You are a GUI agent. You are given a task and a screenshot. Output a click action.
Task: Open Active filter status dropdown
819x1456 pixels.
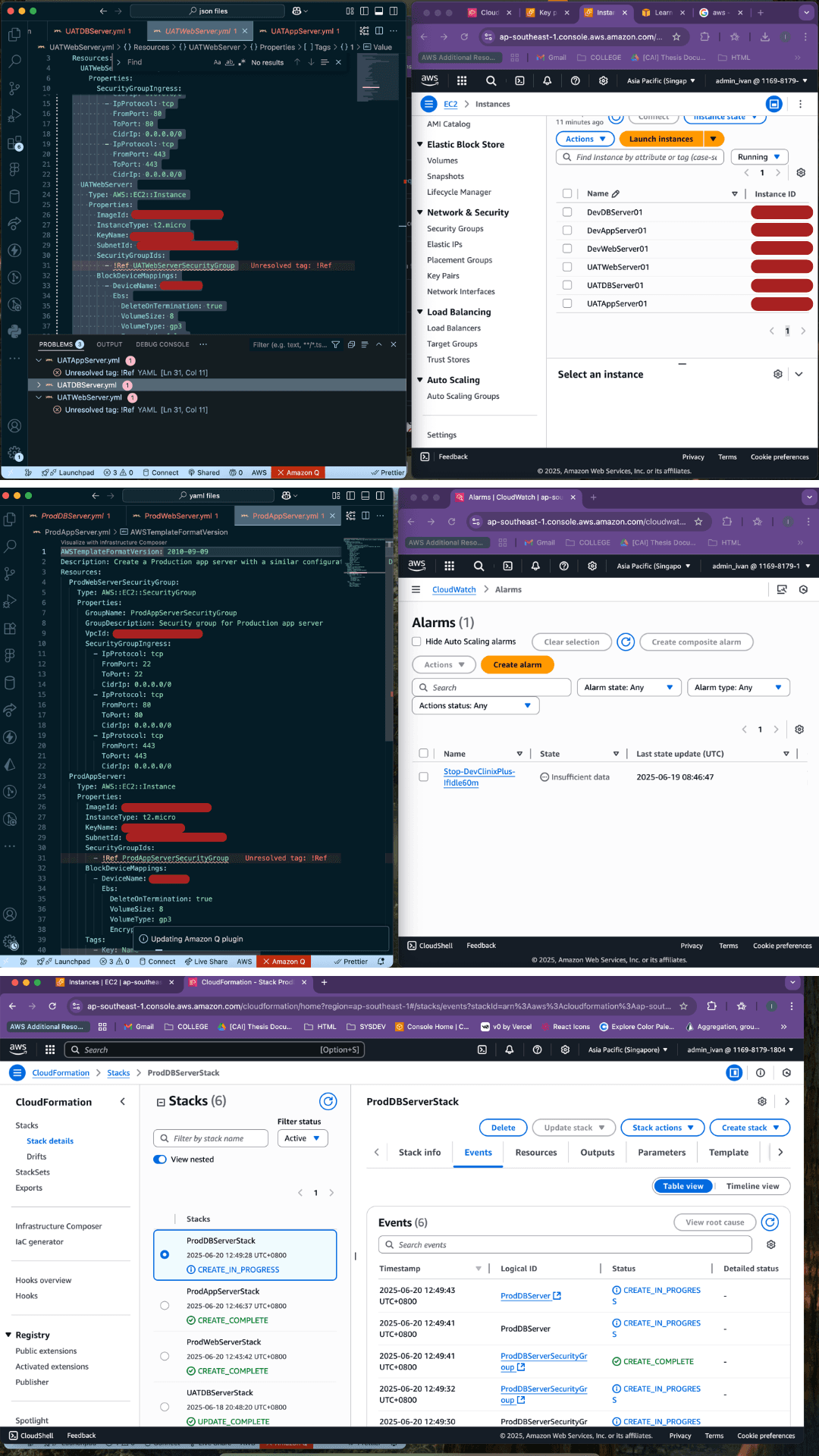[302, 1138]
